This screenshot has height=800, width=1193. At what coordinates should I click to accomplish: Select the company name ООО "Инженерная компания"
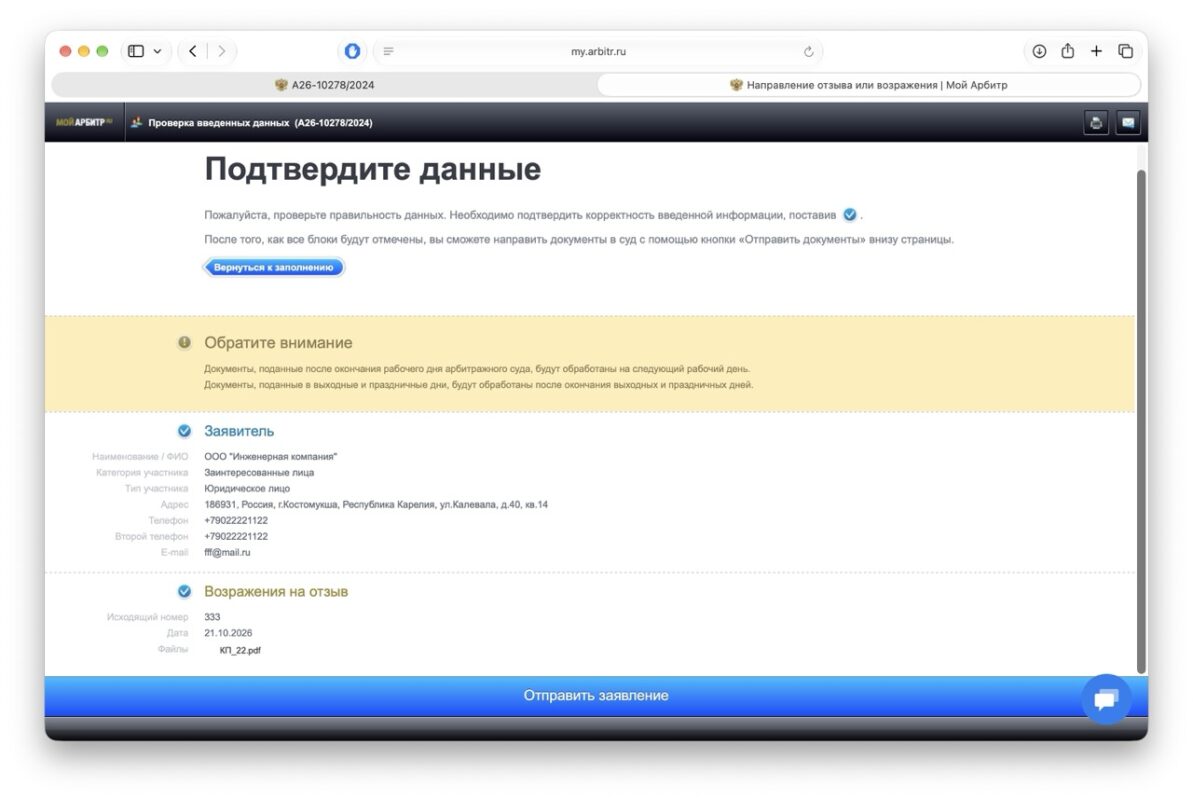271,457
